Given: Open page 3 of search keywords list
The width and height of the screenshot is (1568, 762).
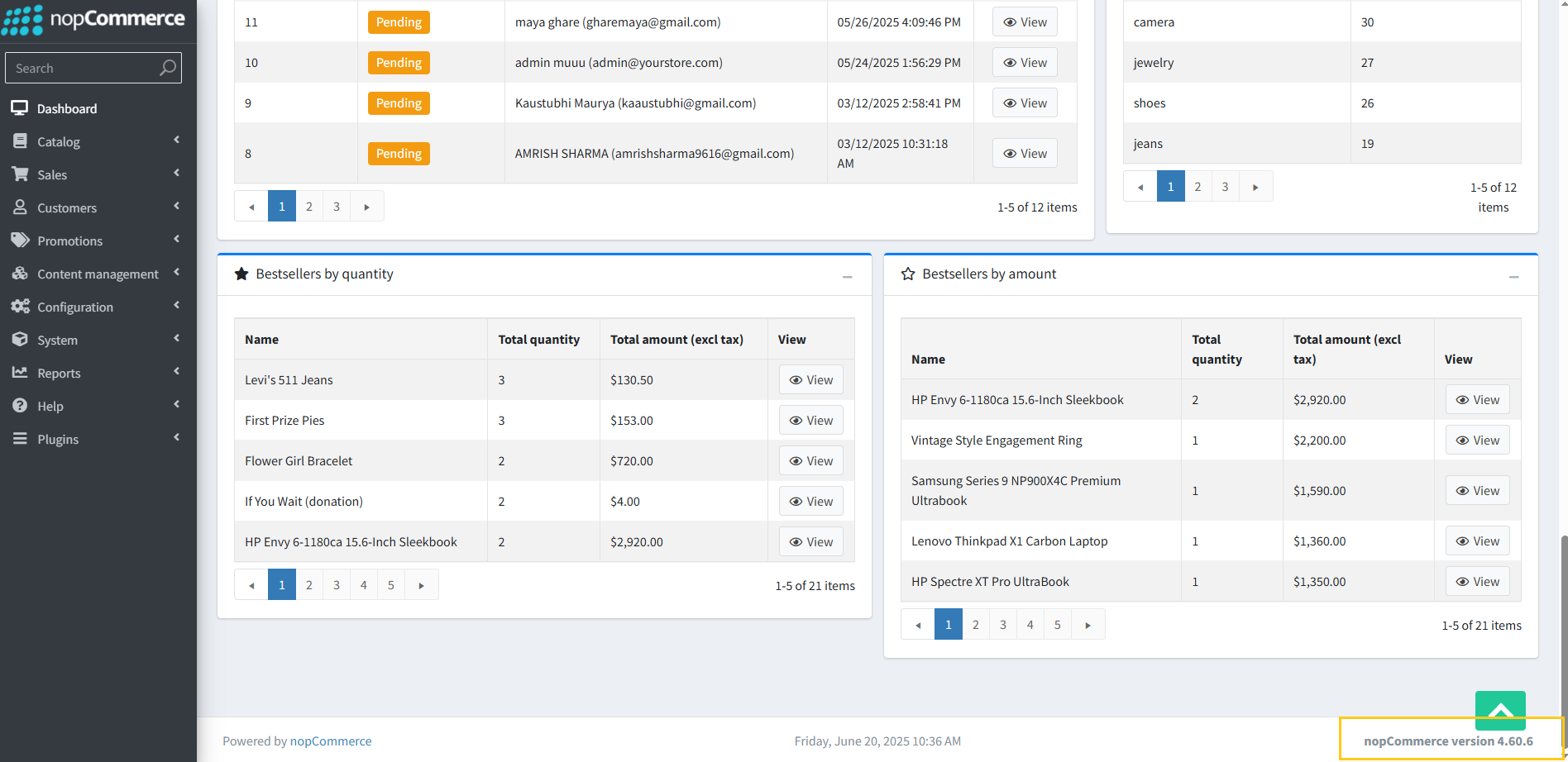Looking at the screenshot, I should 1226,187.
